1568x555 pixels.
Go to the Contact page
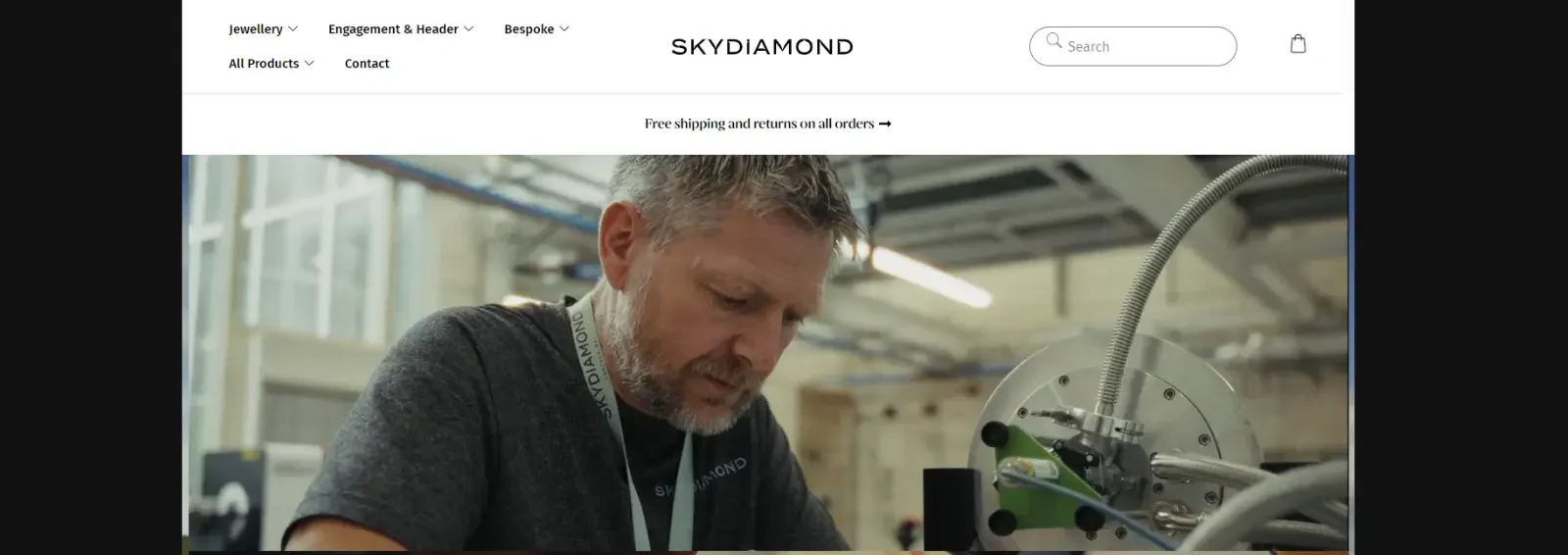pyautogui.click(x=367, y=64)
